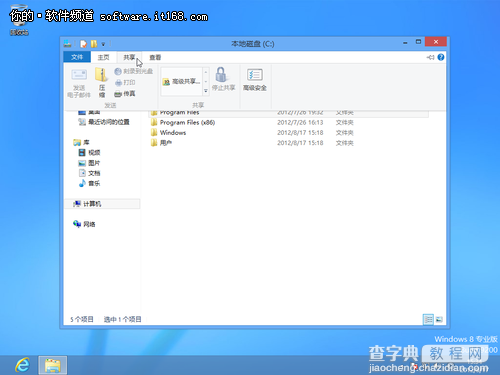Select the 用户 (Users) folder
500x375 pixels.
coord(166,143)
